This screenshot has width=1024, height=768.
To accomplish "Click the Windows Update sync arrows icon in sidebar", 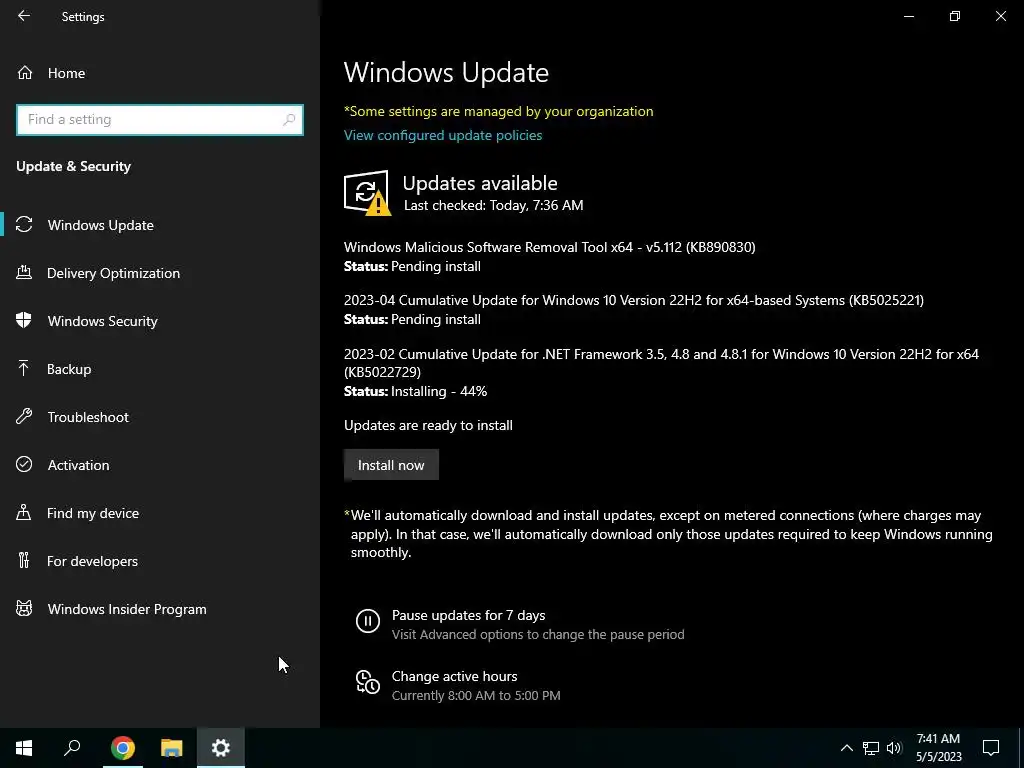I will (24, 225).
